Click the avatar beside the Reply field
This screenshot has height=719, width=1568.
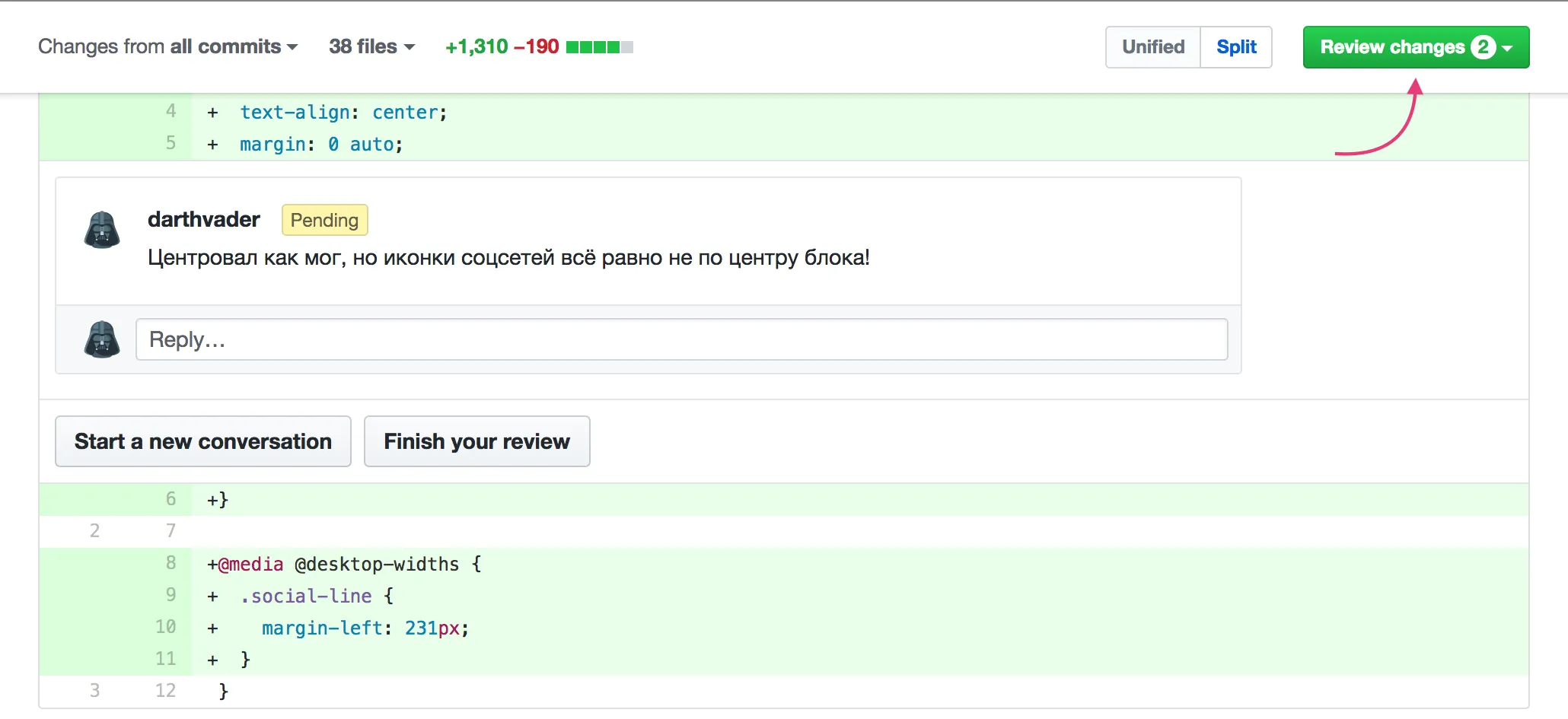pyautogui.click(x=102, y=339)
